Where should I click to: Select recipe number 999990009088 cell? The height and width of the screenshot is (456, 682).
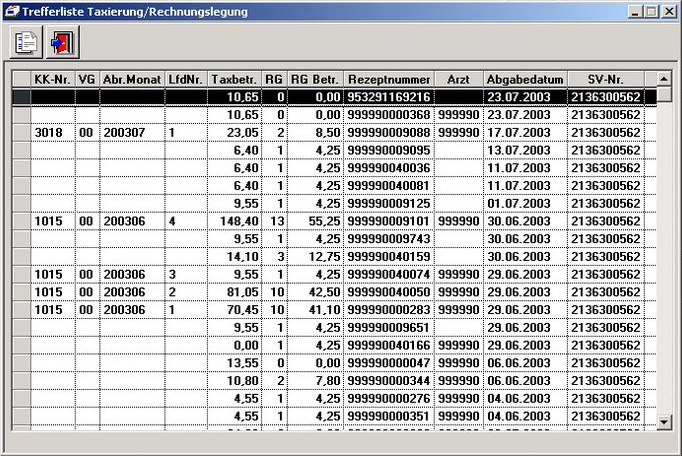click(x=389, y=132)
